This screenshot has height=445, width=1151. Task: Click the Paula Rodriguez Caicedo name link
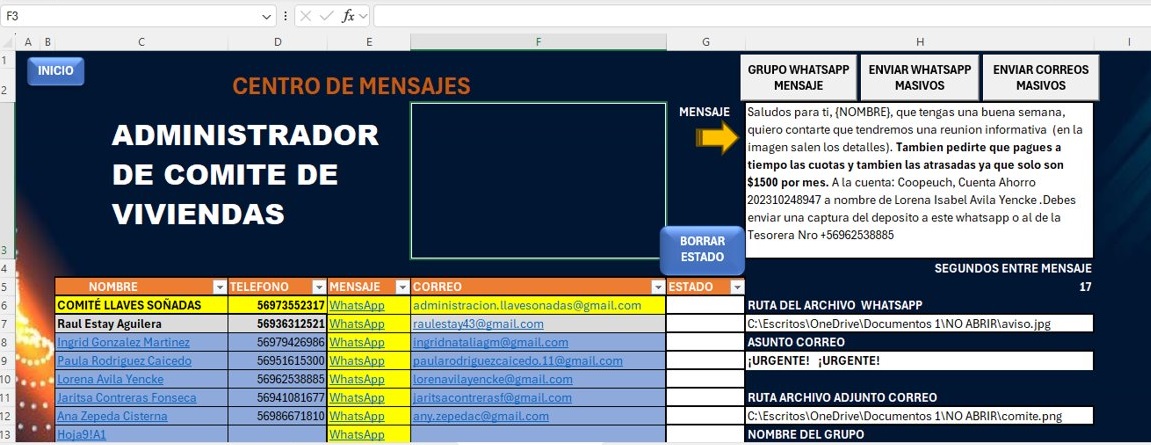124,361
